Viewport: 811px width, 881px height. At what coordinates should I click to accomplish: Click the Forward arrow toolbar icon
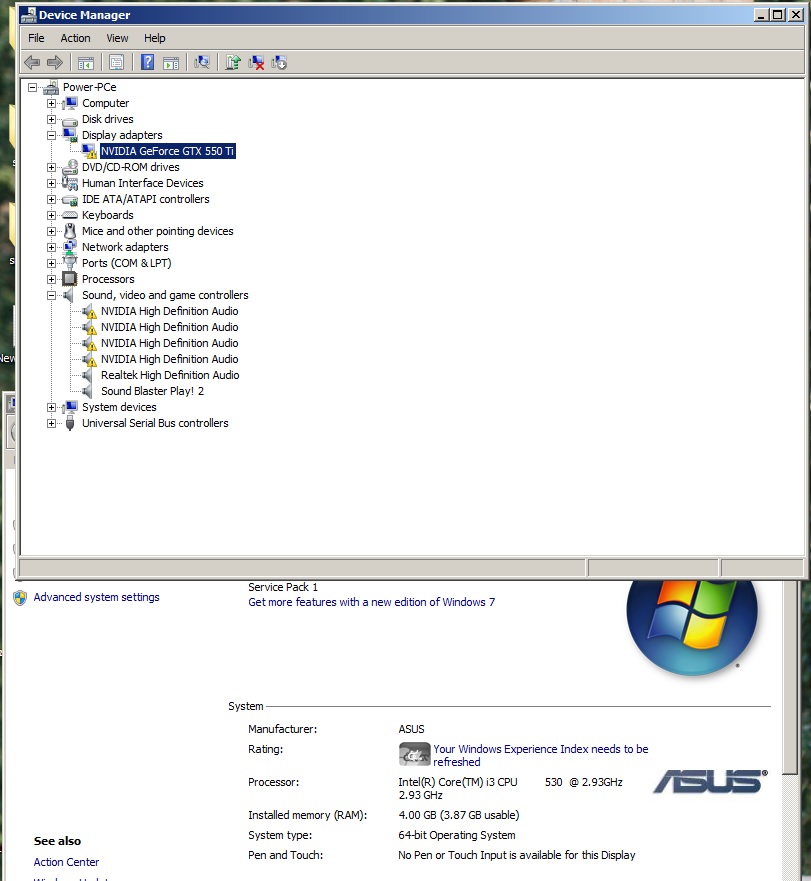pos(55,62)
